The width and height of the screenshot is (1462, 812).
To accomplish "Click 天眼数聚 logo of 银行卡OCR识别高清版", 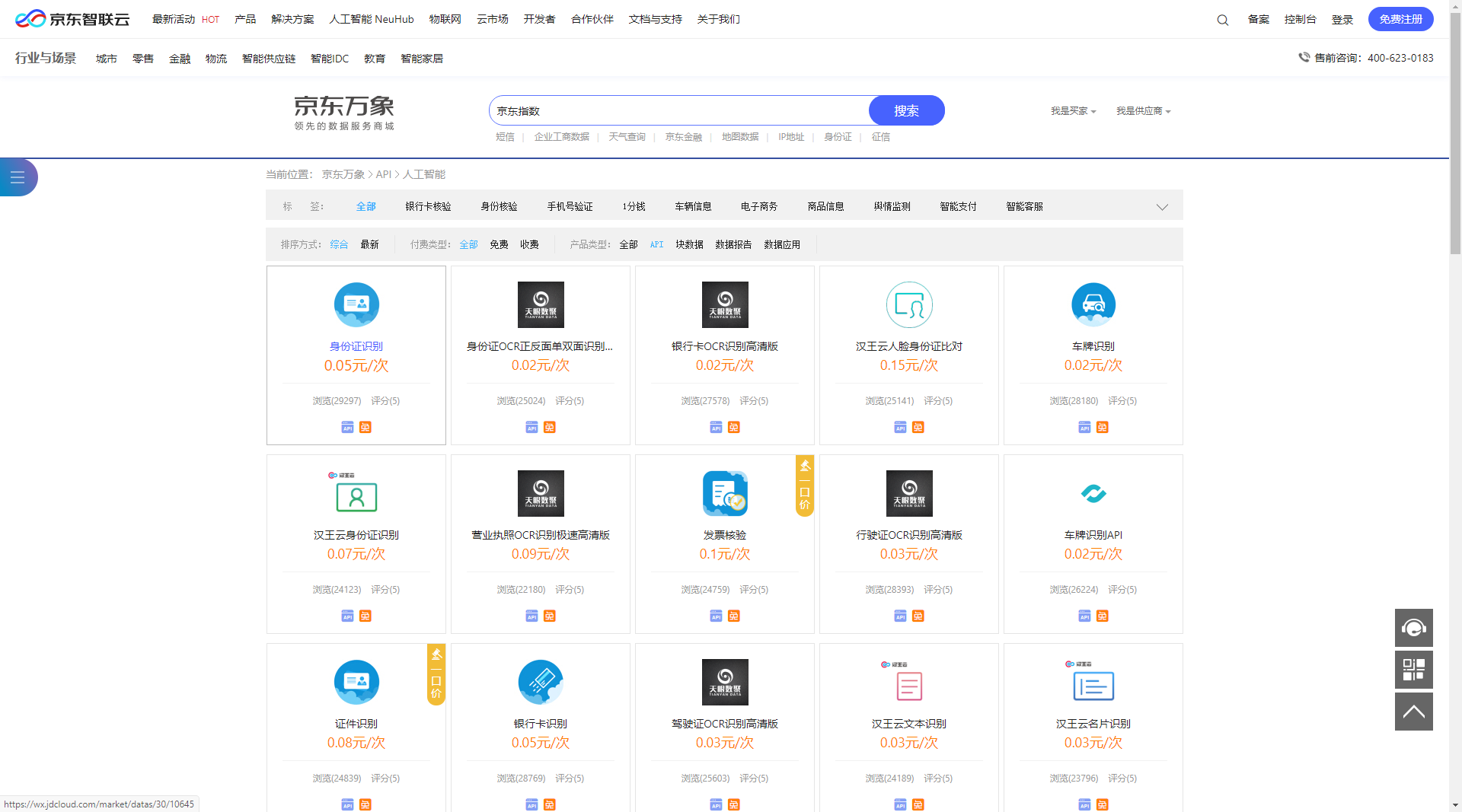I will point(725,304).
